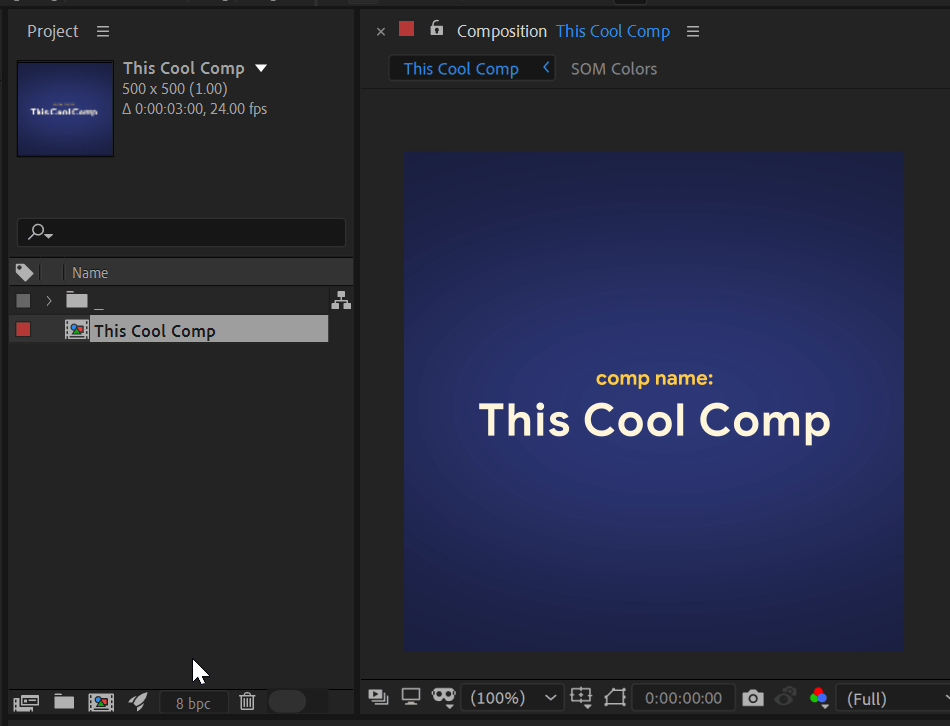Create a new composition icon
The width and height of the screenshot is (950, 726).
pos(101,702)
